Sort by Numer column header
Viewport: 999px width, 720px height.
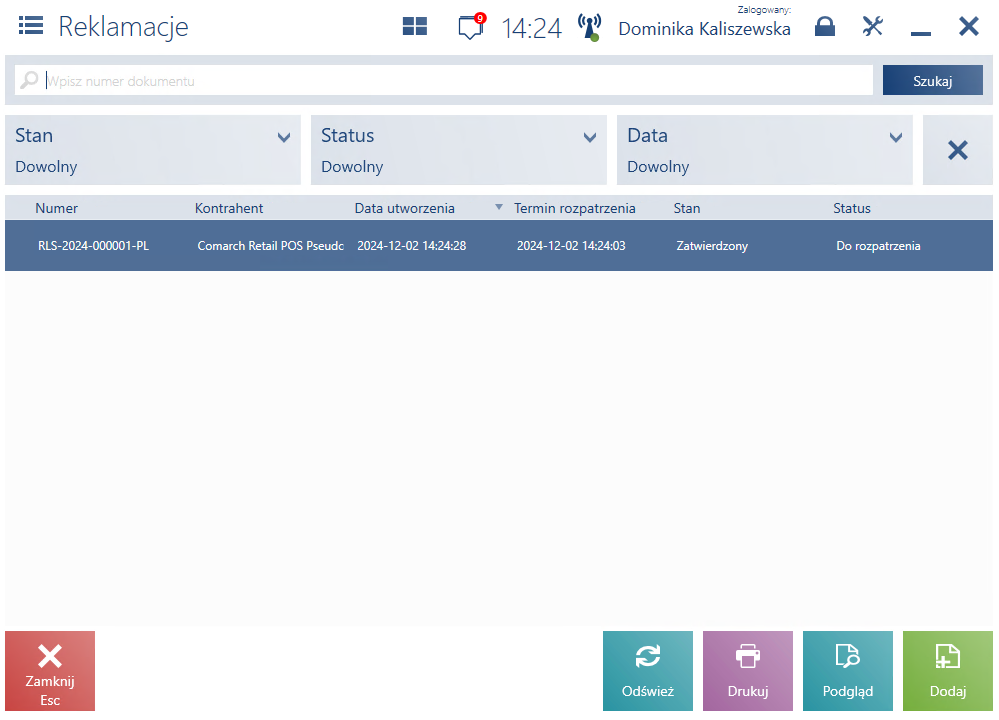pos(57,208)
